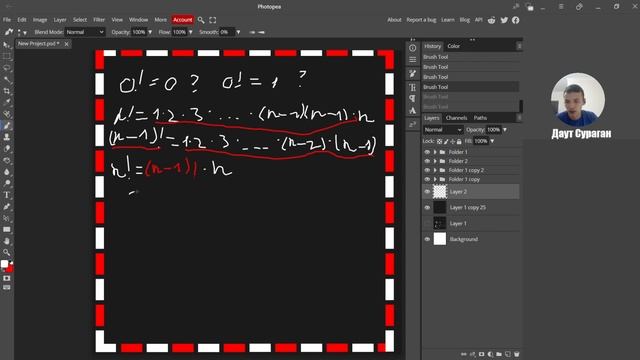Select the Layer 2 thumbnail
This screenshot has width=640, height=360.
440,191
